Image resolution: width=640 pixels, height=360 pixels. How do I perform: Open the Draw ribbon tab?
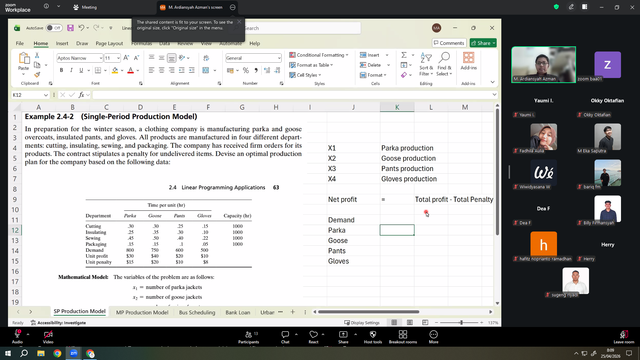(82, 43)
